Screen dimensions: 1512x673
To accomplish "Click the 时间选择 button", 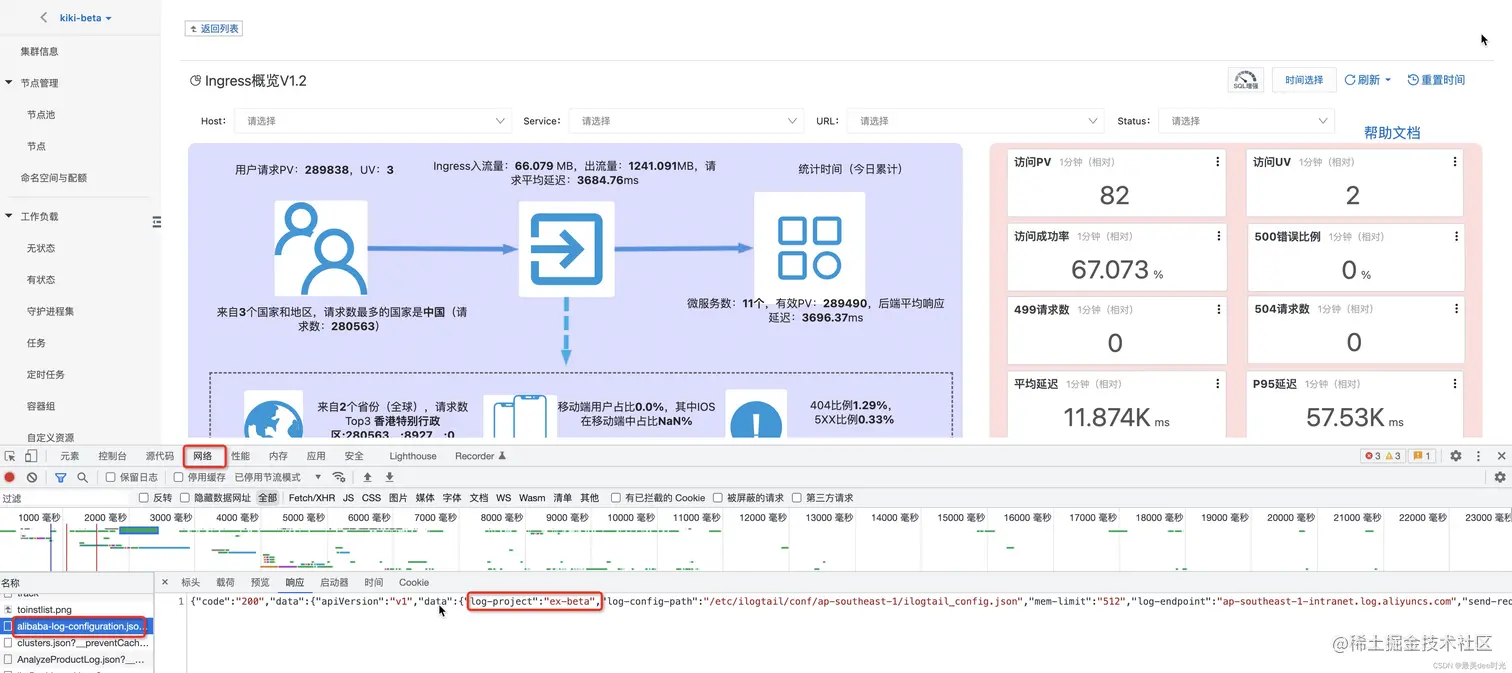I will pyautogui.click(x=1304, y=80).
